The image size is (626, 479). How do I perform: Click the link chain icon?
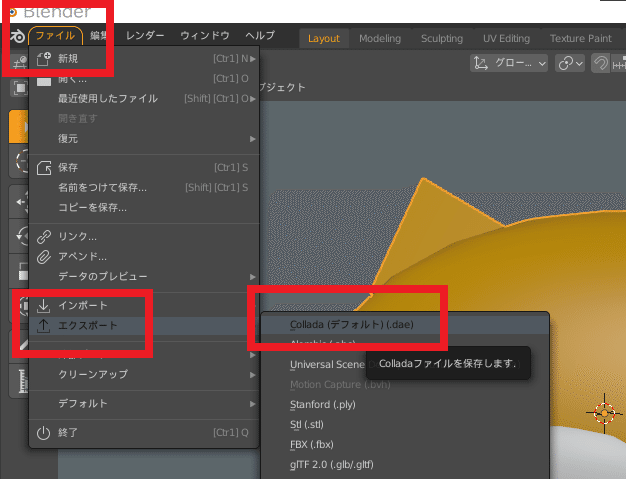44,236
